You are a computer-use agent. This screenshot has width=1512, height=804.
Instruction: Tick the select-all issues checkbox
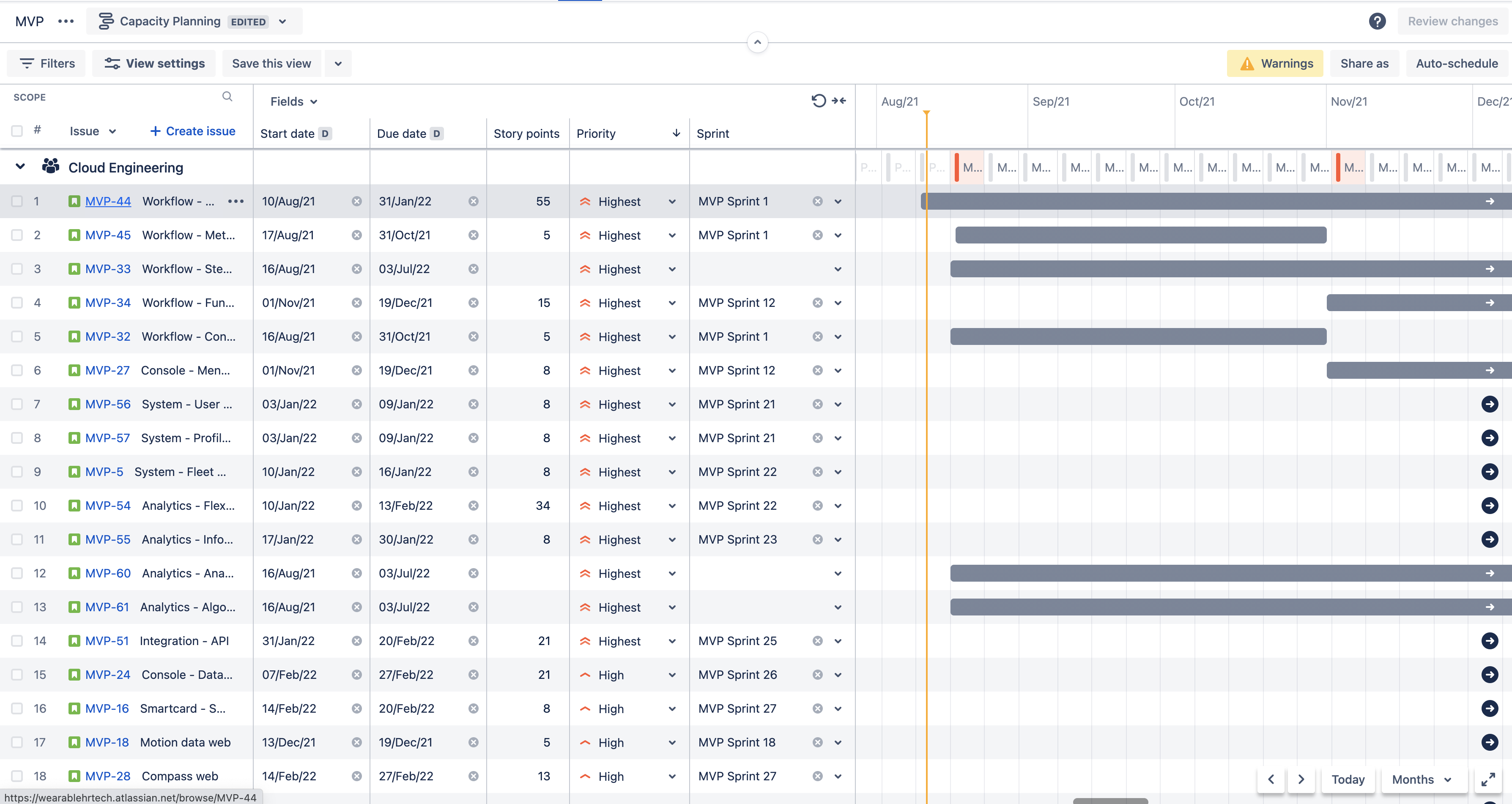17,131
